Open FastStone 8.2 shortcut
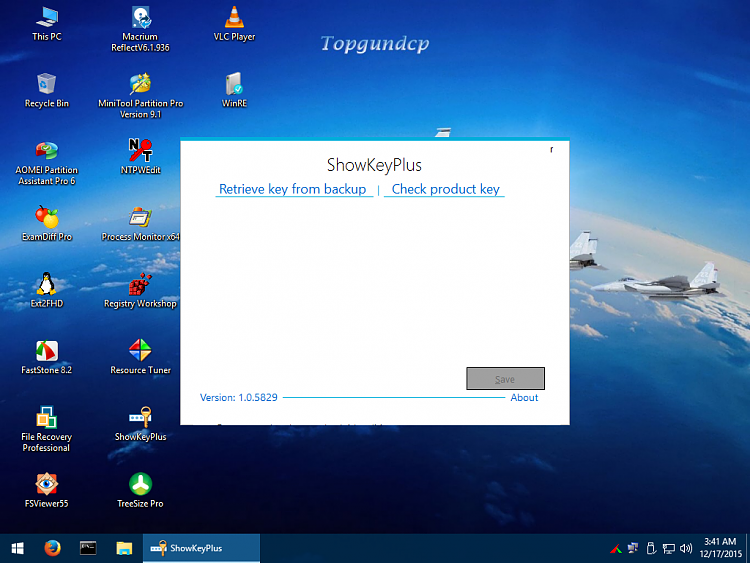Viewport: 750px width, 563px height. (x=46, y=357)
